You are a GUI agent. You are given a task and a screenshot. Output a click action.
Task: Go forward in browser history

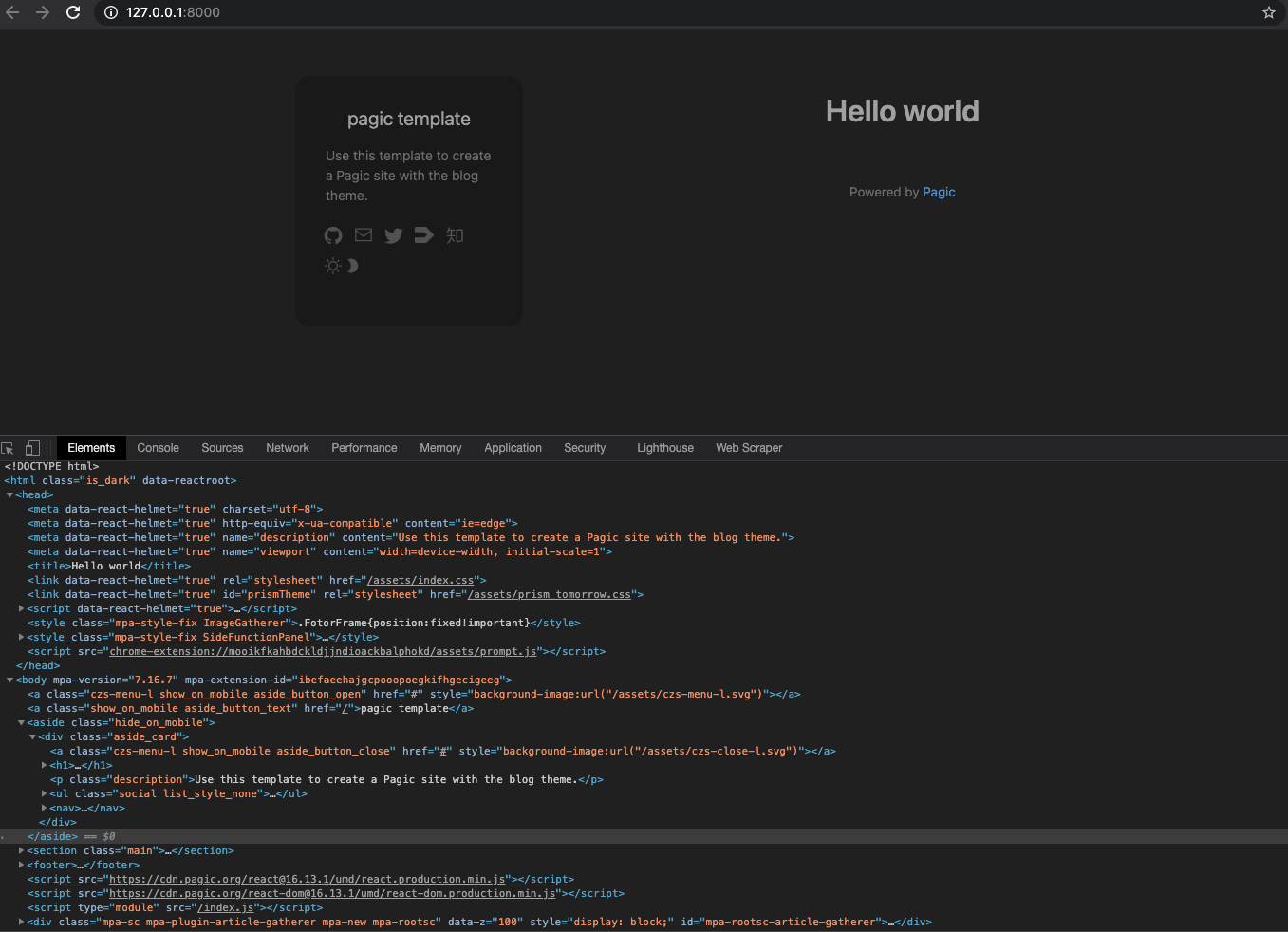(x=43, y=12)
